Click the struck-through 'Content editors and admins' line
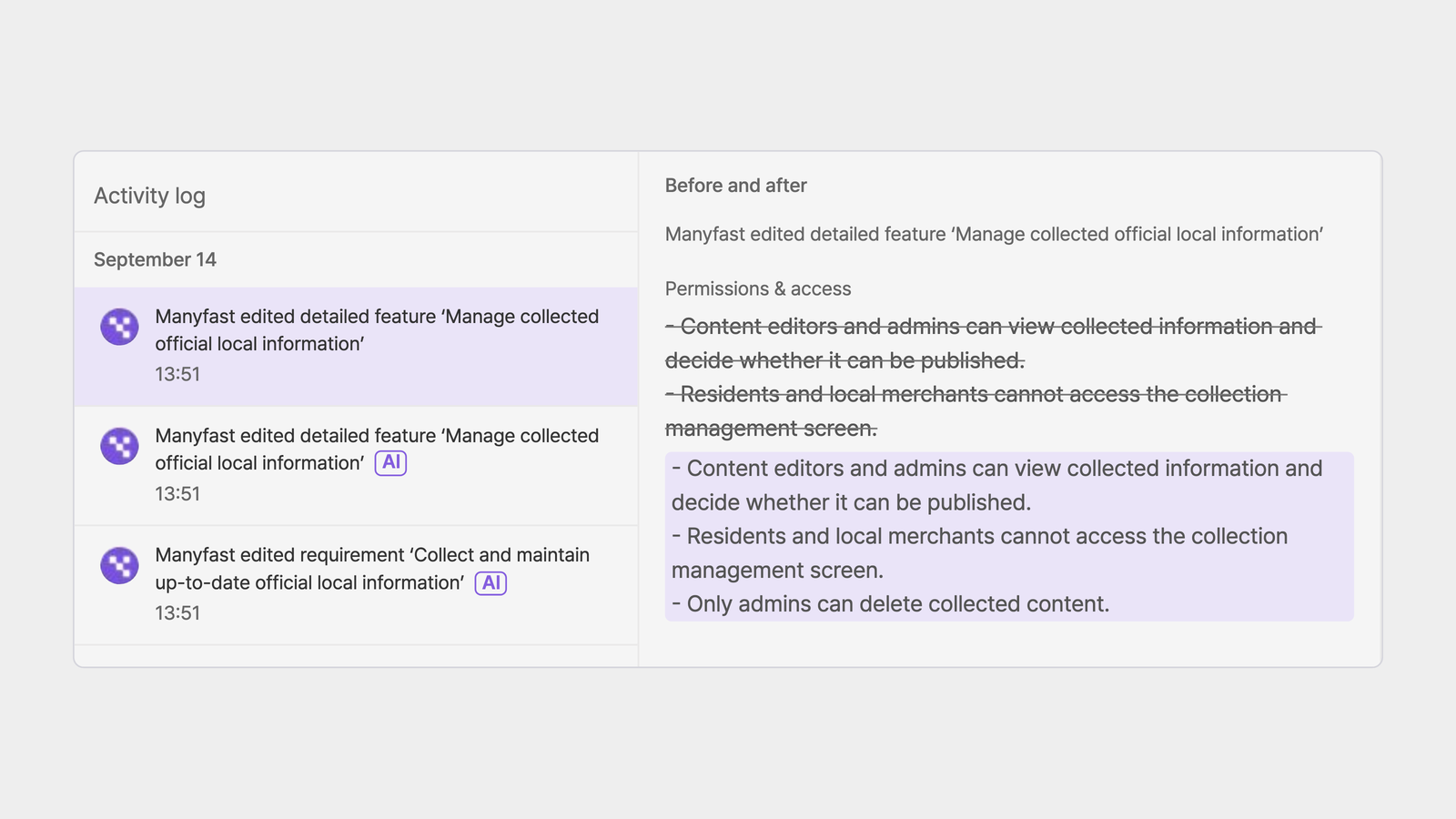This screenshot has height=819, width=1456. click(993, 343)
